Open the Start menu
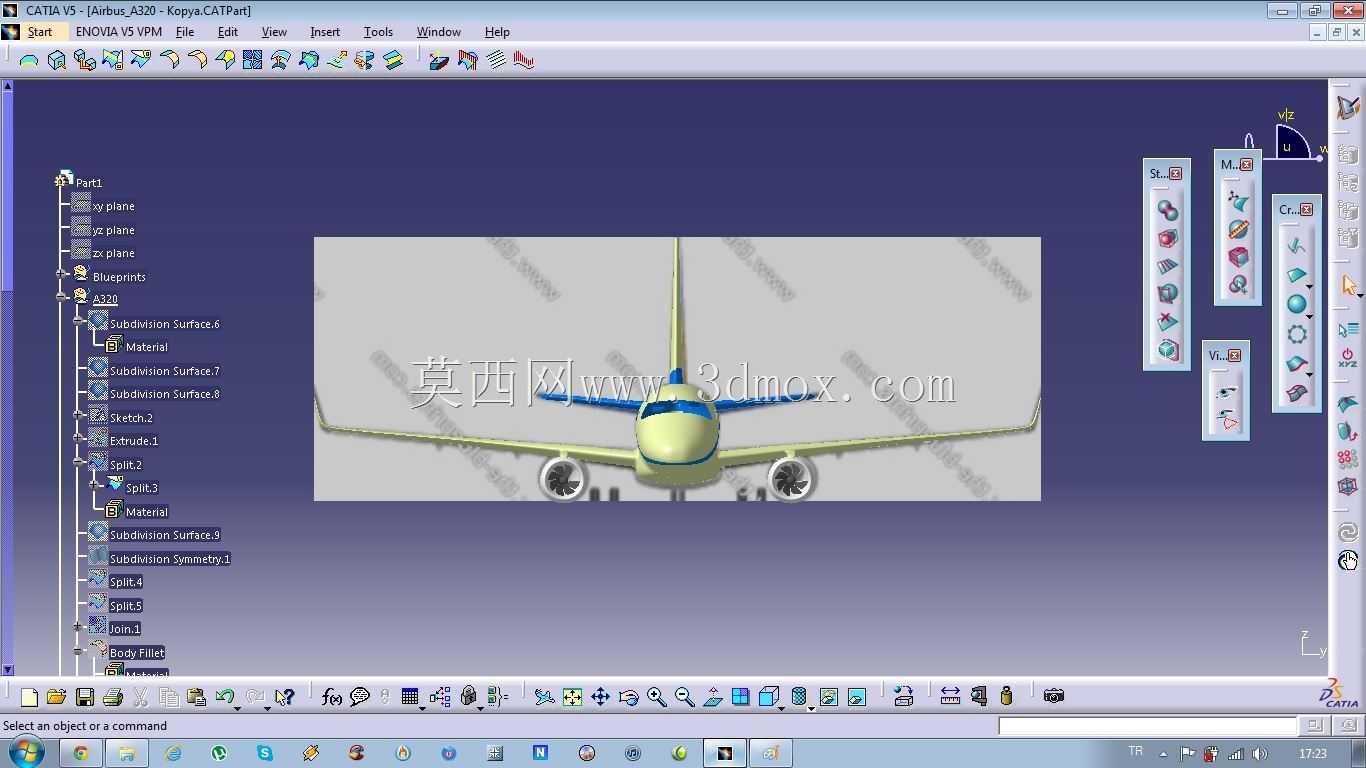 pyautogui.click(x=40, y=32)
